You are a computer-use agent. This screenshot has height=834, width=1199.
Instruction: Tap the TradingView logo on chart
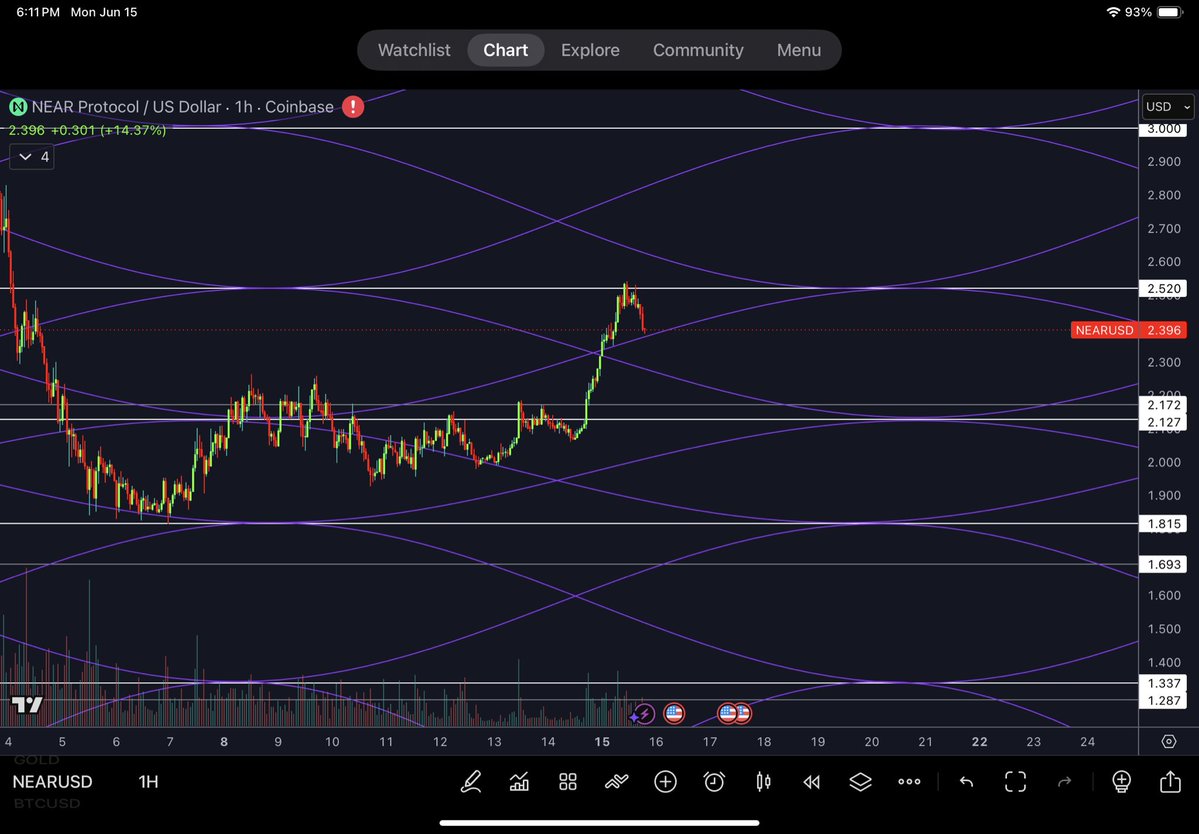(x=27, y=704)
